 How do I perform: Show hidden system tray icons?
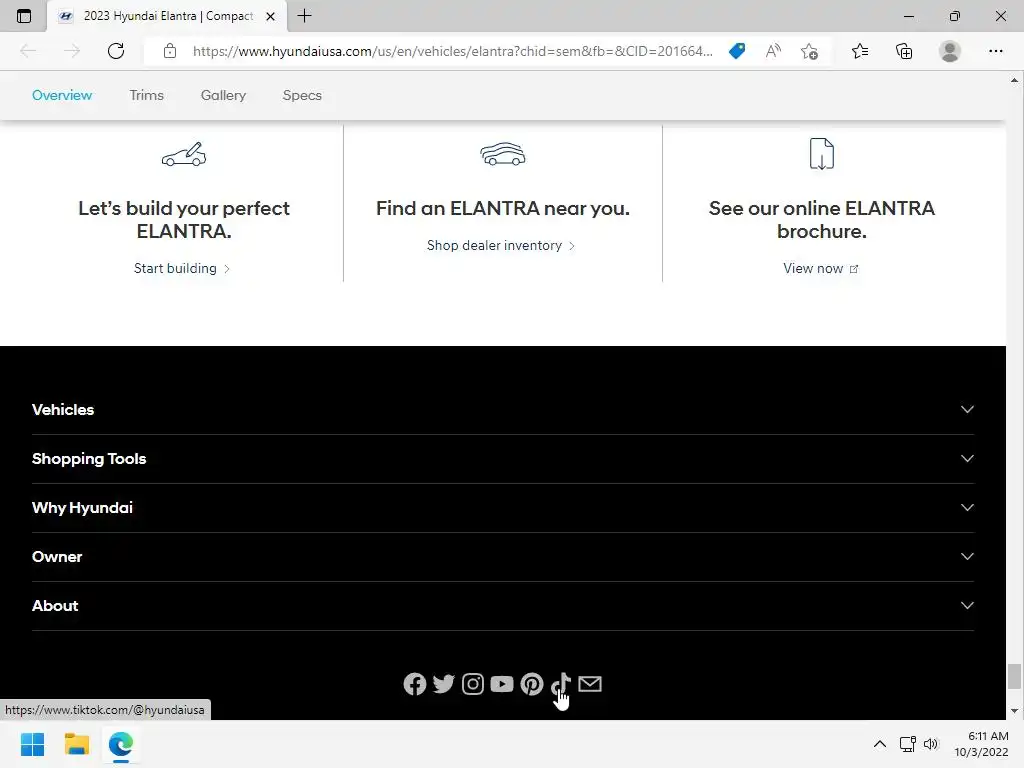880,744
